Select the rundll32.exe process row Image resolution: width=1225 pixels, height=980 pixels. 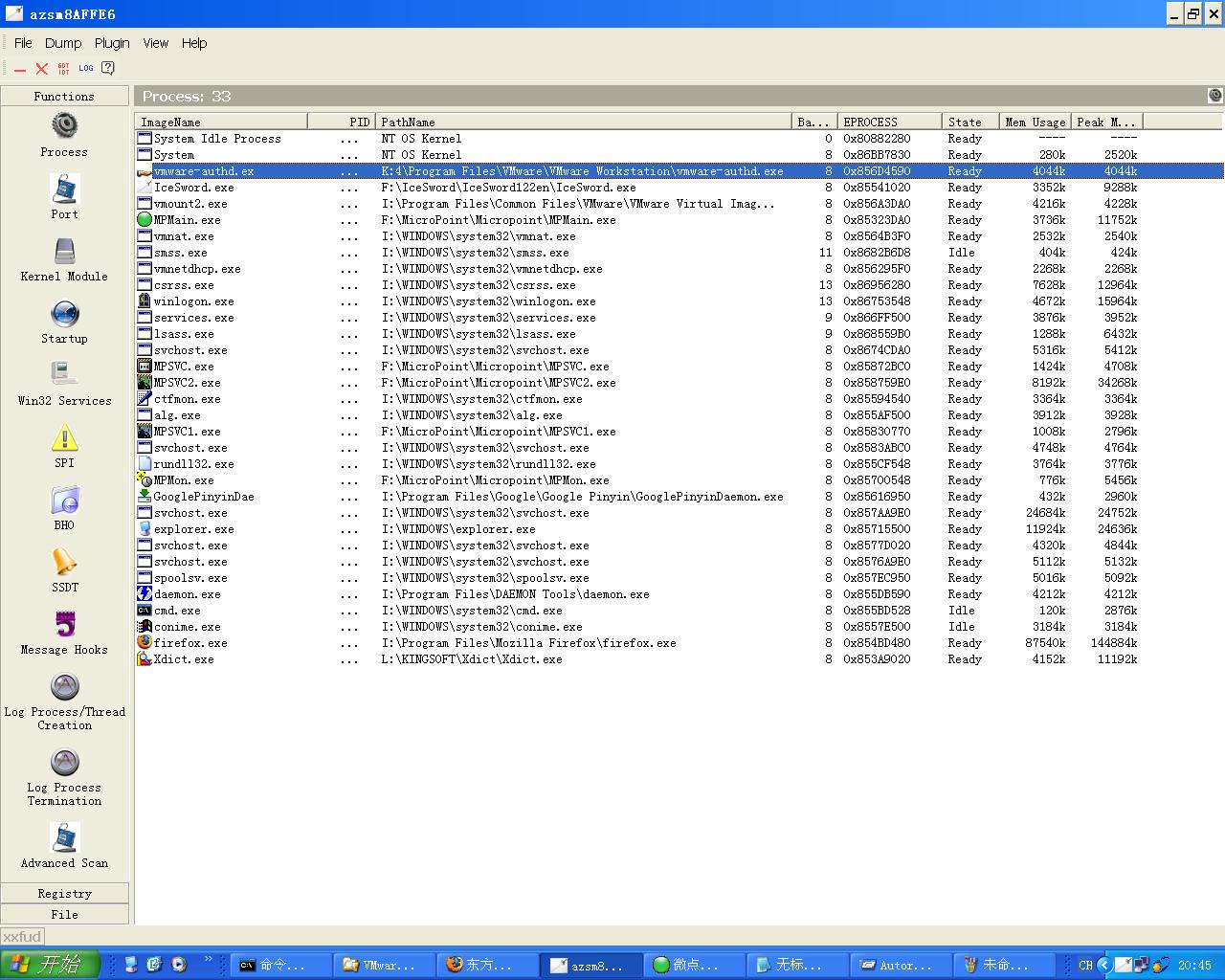pyautogui.click(x=679, y=464)
